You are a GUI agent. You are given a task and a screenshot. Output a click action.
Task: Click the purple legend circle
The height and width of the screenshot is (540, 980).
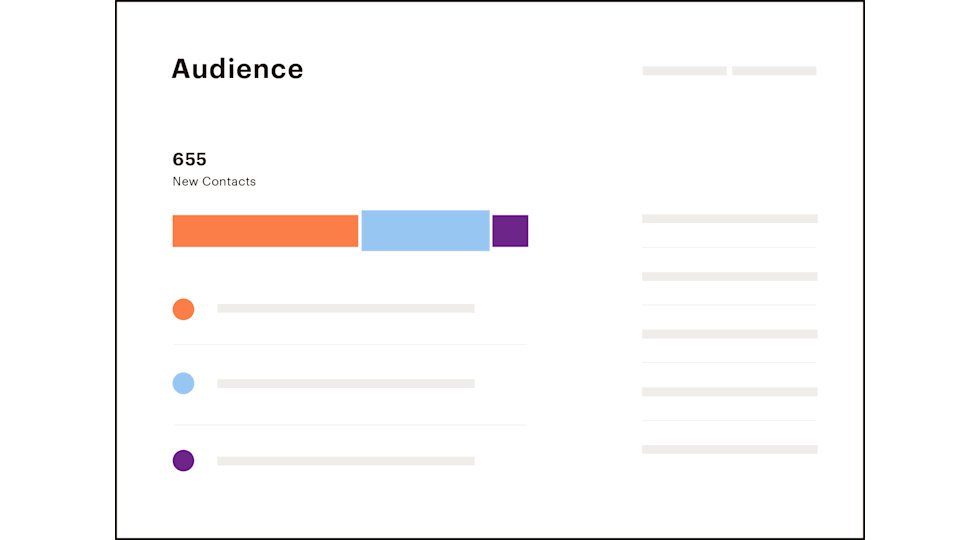[x=183, y=461]
